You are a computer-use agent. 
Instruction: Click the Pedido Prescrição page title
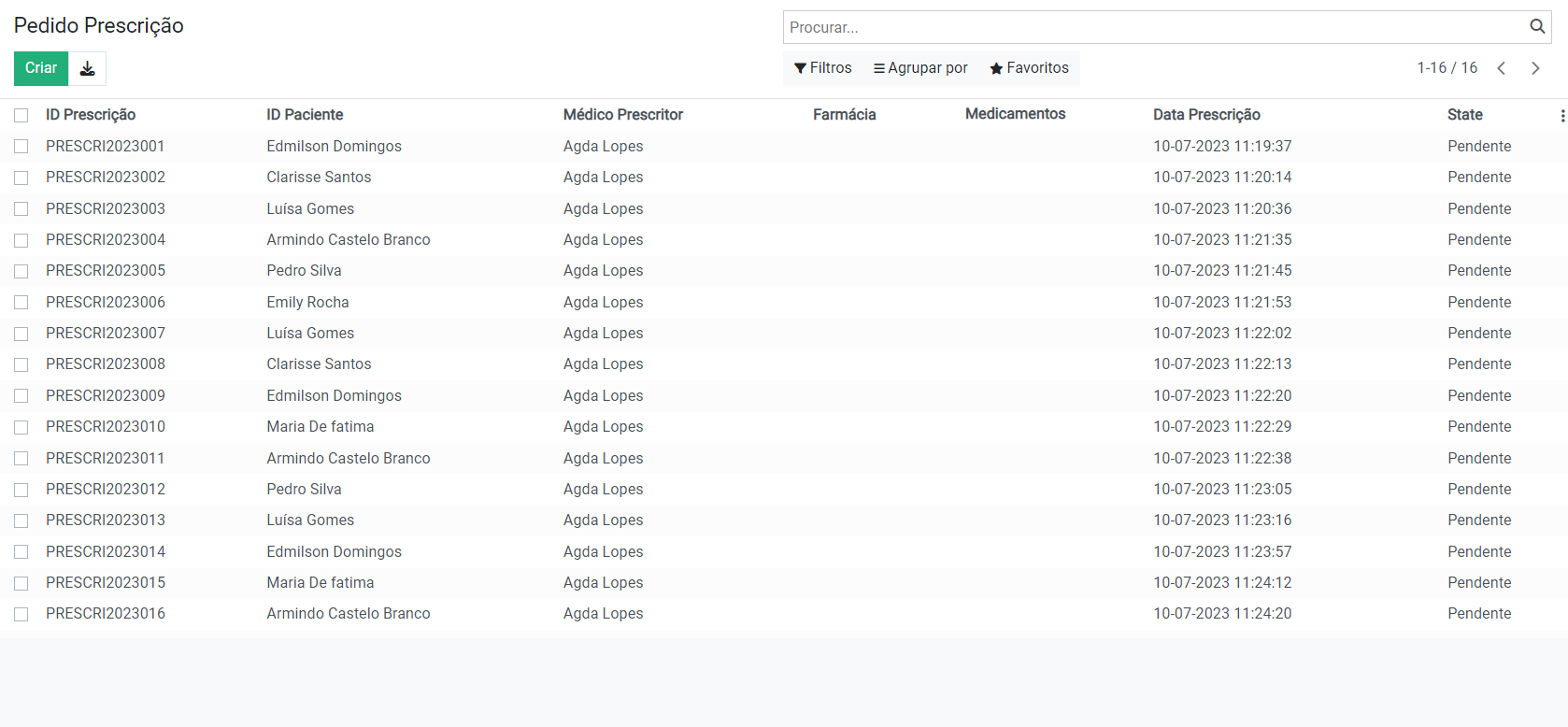click(x=99, y=25)
